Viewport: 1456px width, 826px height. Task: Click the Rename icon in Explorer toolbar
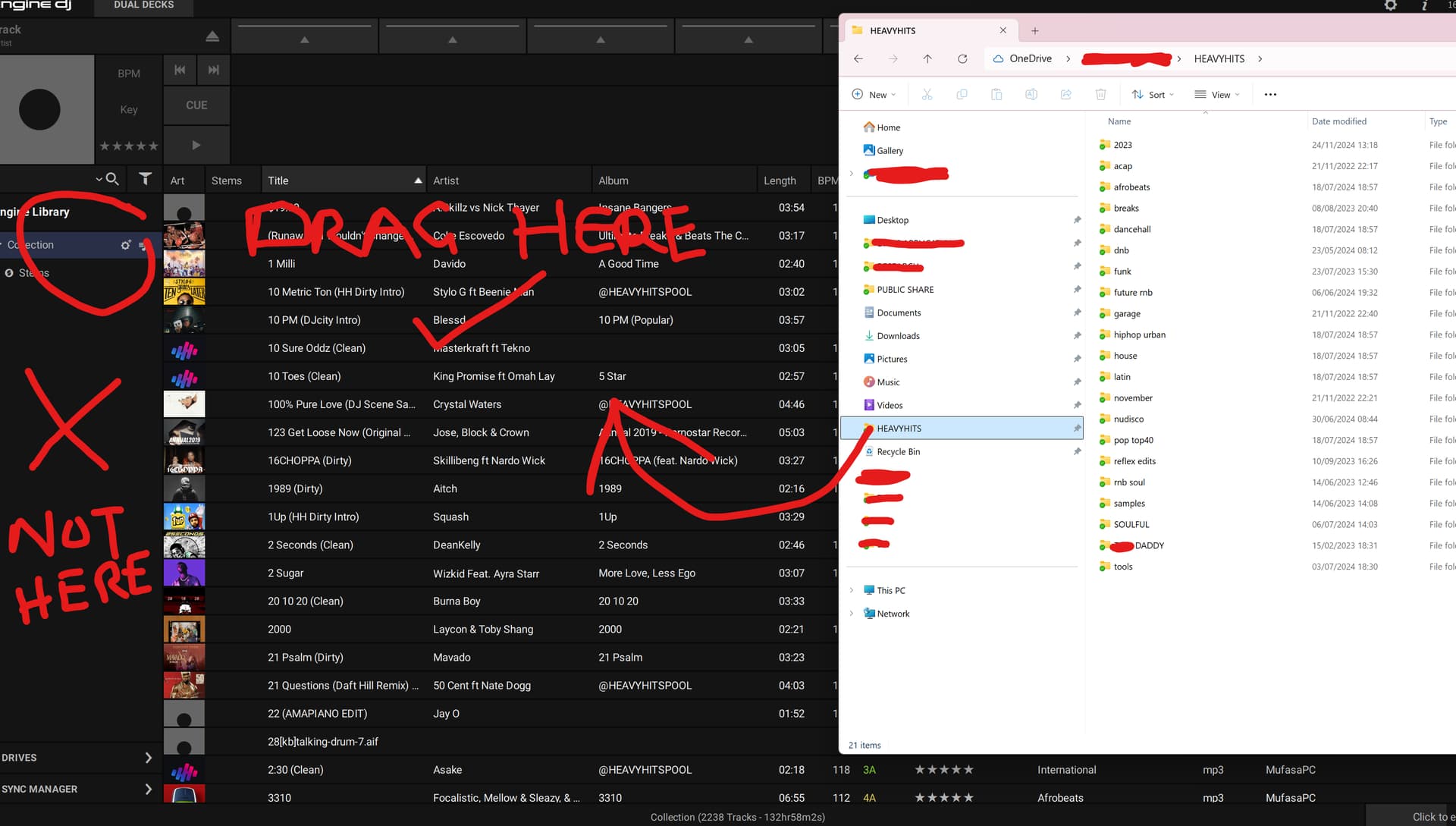[x=1031, y=95]
